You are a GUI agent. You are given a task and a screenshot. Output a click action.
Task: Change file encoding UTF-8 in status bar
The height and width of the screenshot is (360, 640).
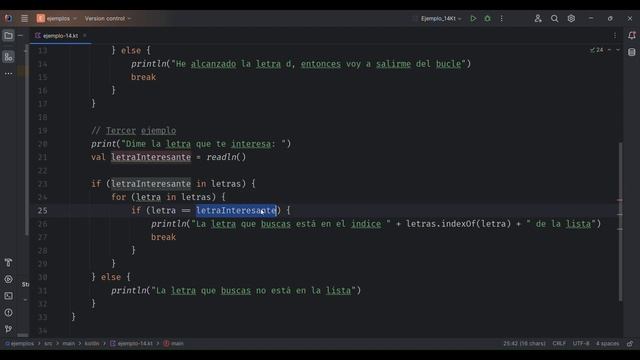coord(581,343)
